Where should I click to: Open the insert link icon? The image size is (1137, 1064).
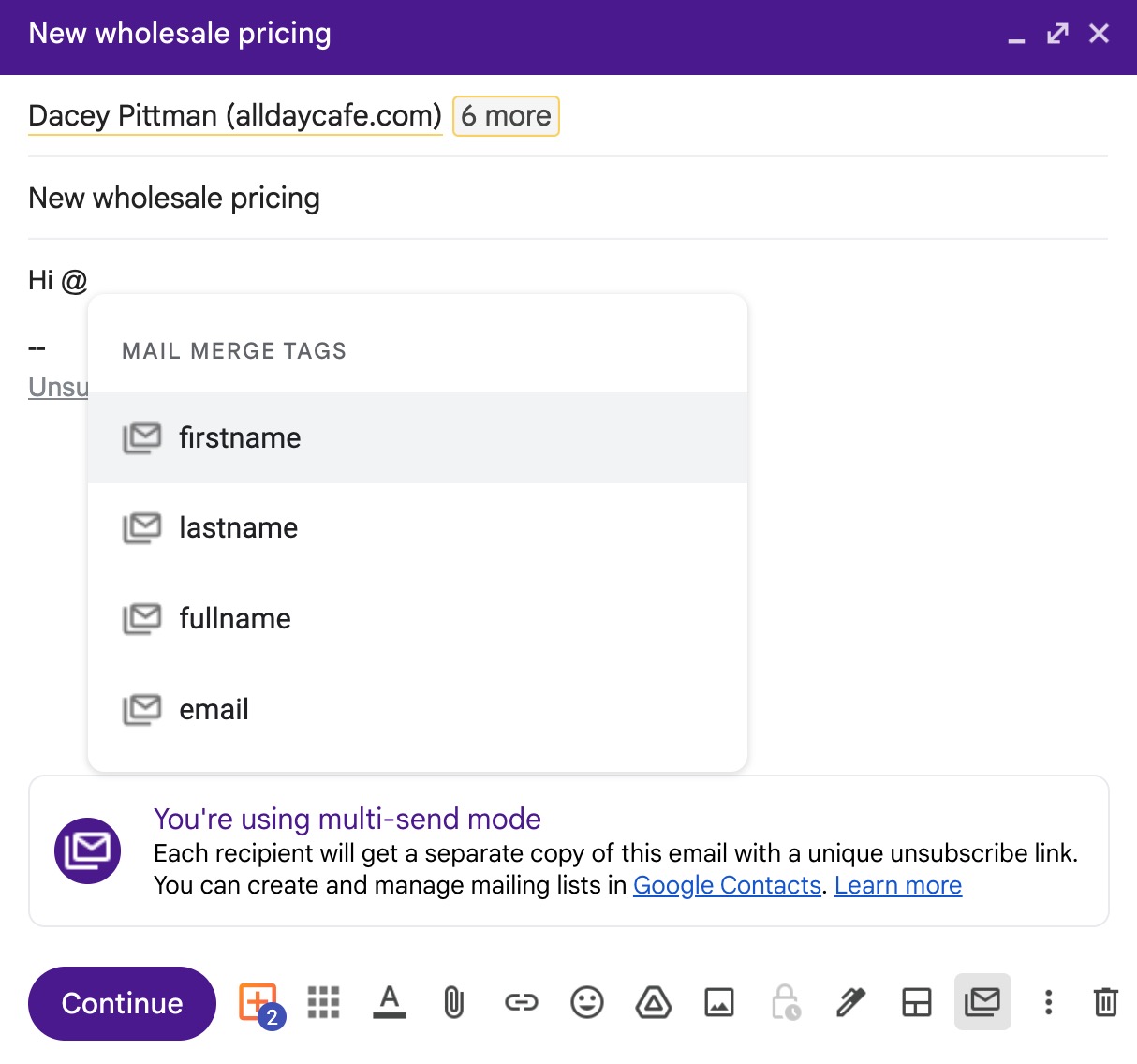point(521,1002)
